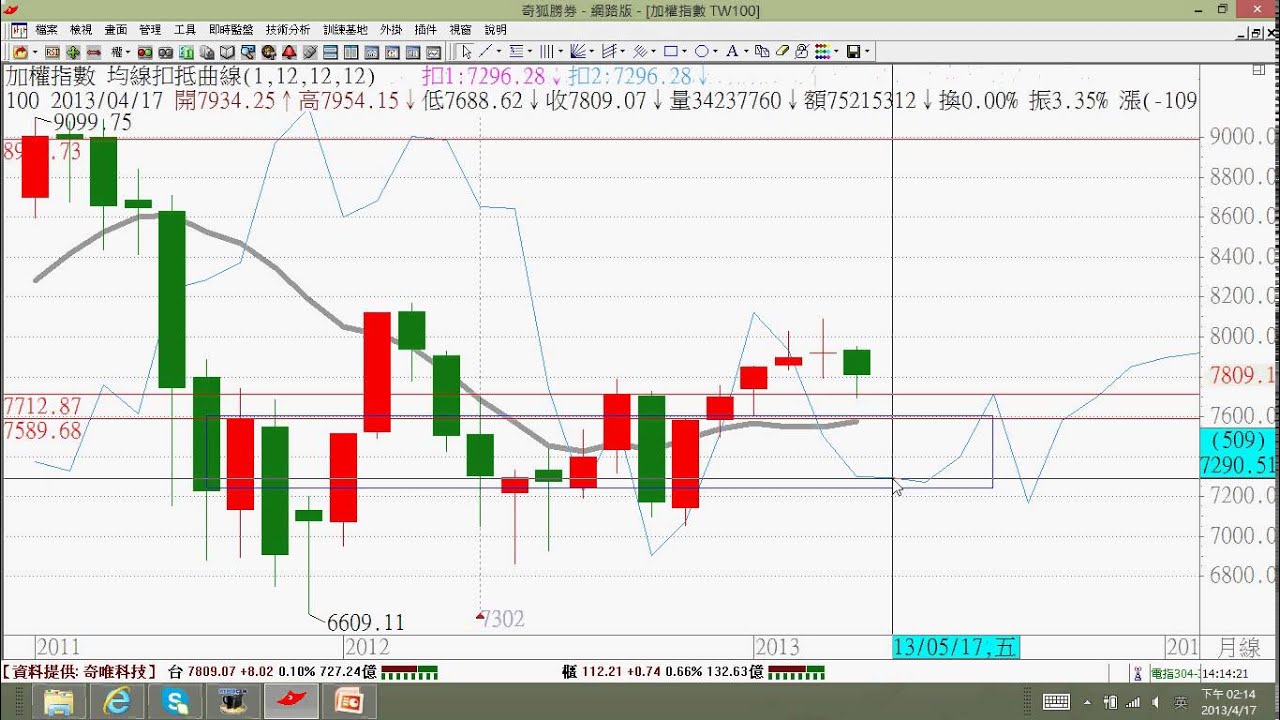1280x720 pixels.
Task: Select the ellipse drawing tool
Action: click(x=702, y=51)
